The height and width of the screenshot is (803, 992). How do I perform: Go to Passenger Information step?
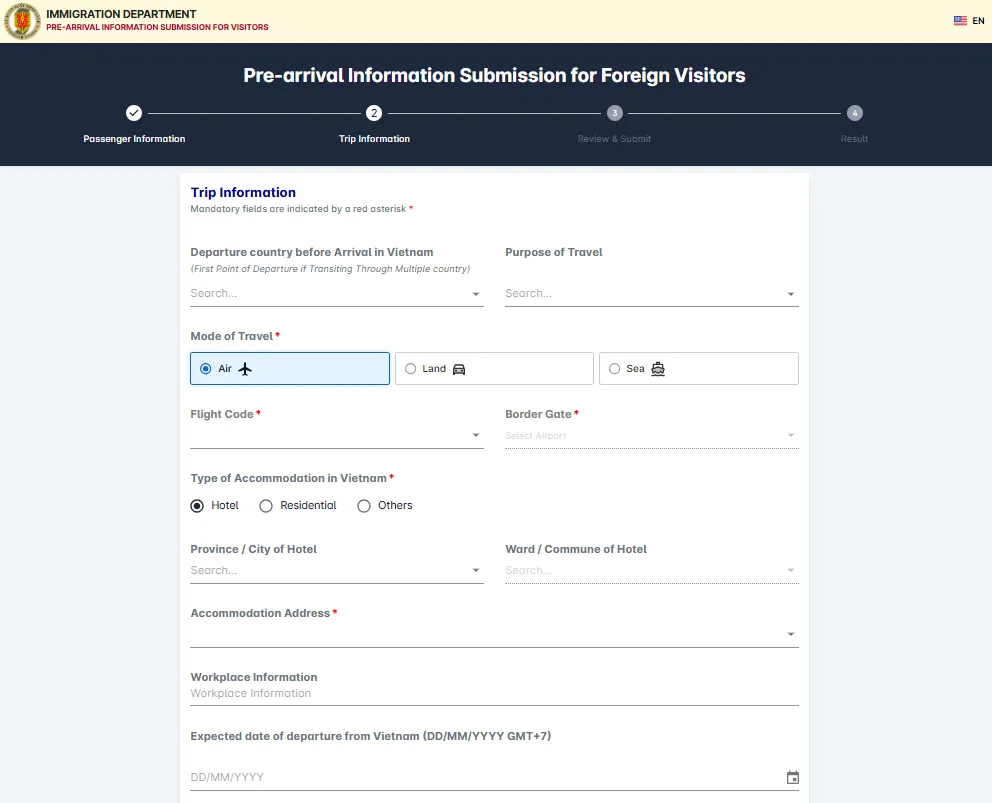[x=134, y=139]
